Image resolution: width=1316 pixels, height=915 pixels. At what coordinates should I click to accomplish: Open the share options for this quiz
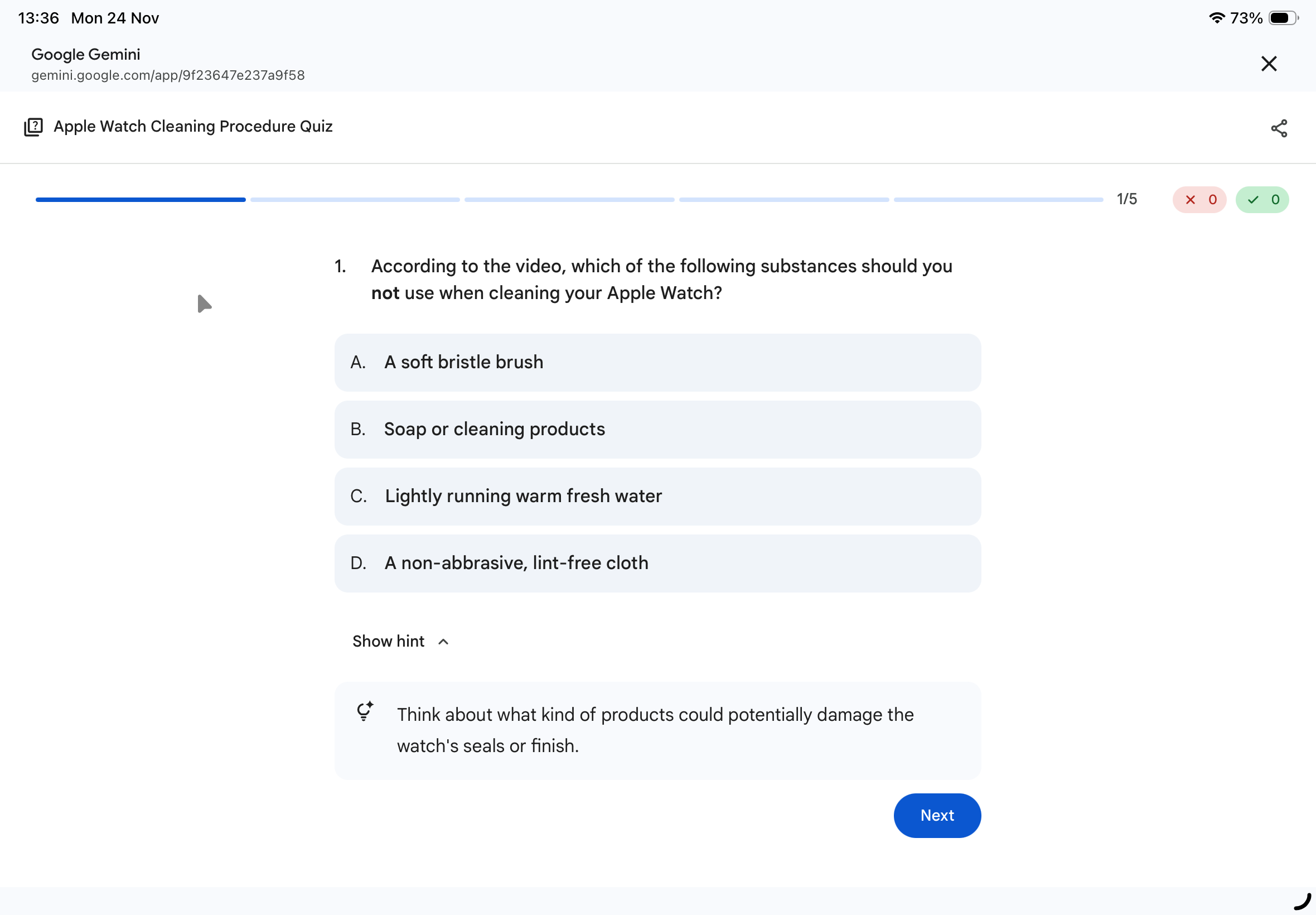click(x=1279, y=127)
